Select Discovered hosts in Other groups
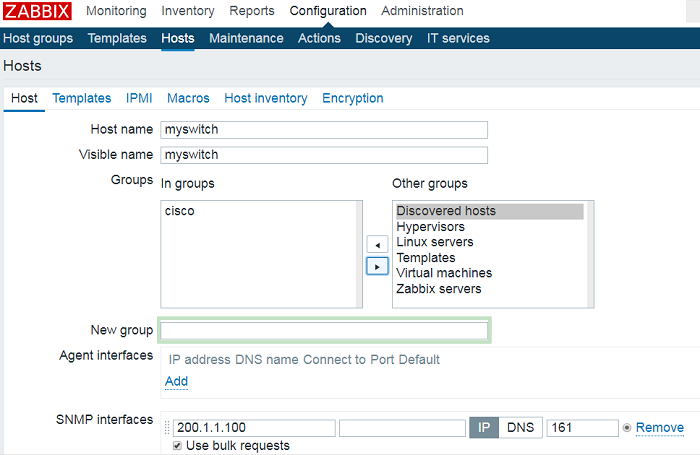Screen dimensions: 700x455 pyautogui.click(x=490, y=211)
